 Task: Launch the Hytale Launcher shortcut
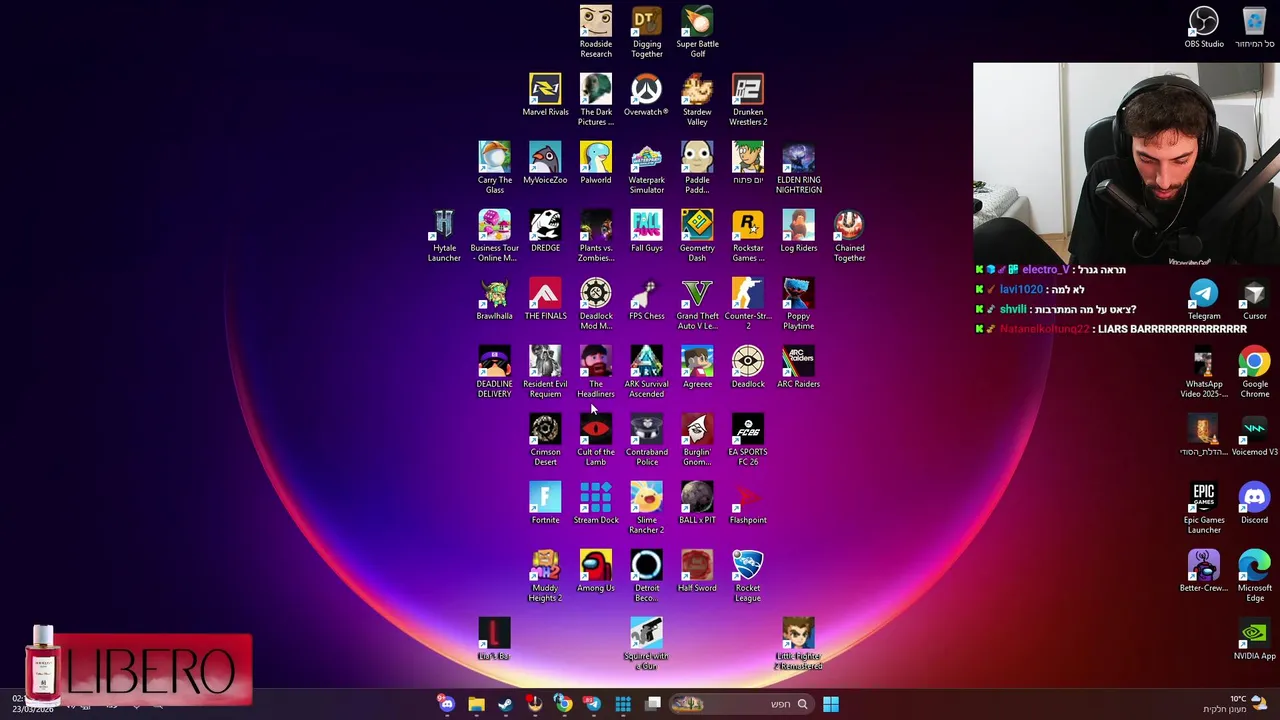pos(444,236)
